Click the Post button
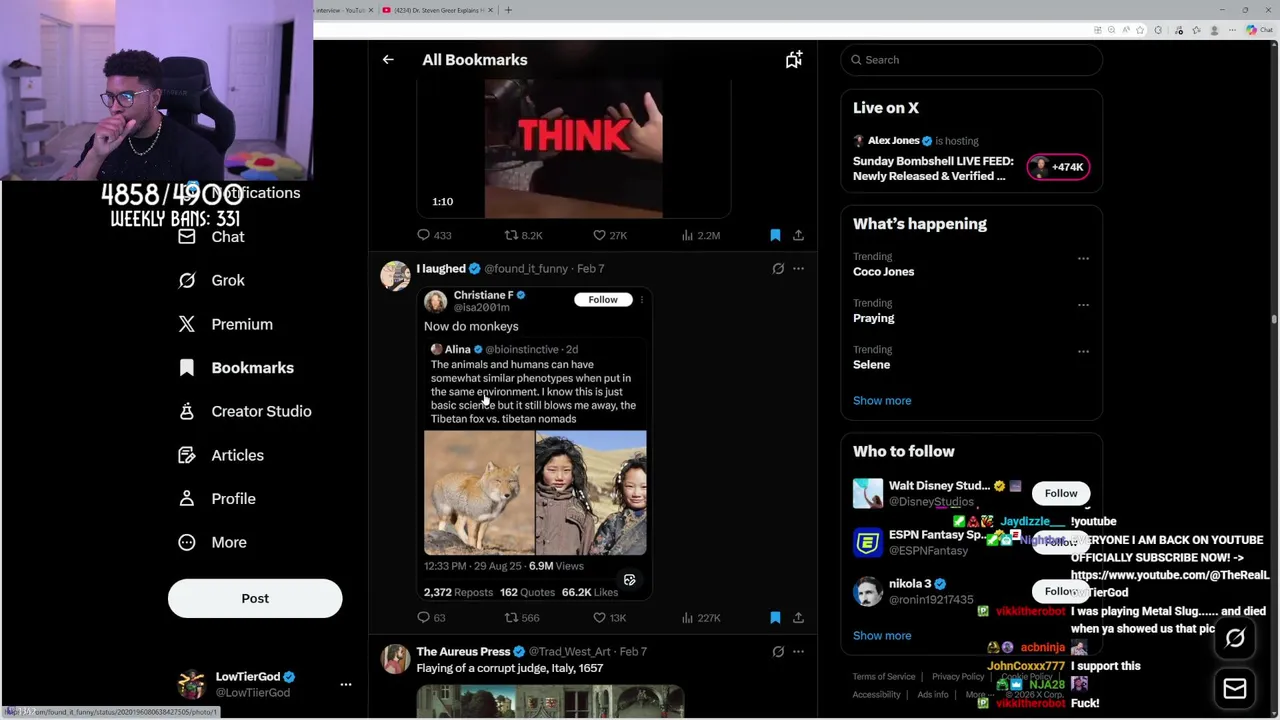The image size is (1280, 720). [255, 598]
